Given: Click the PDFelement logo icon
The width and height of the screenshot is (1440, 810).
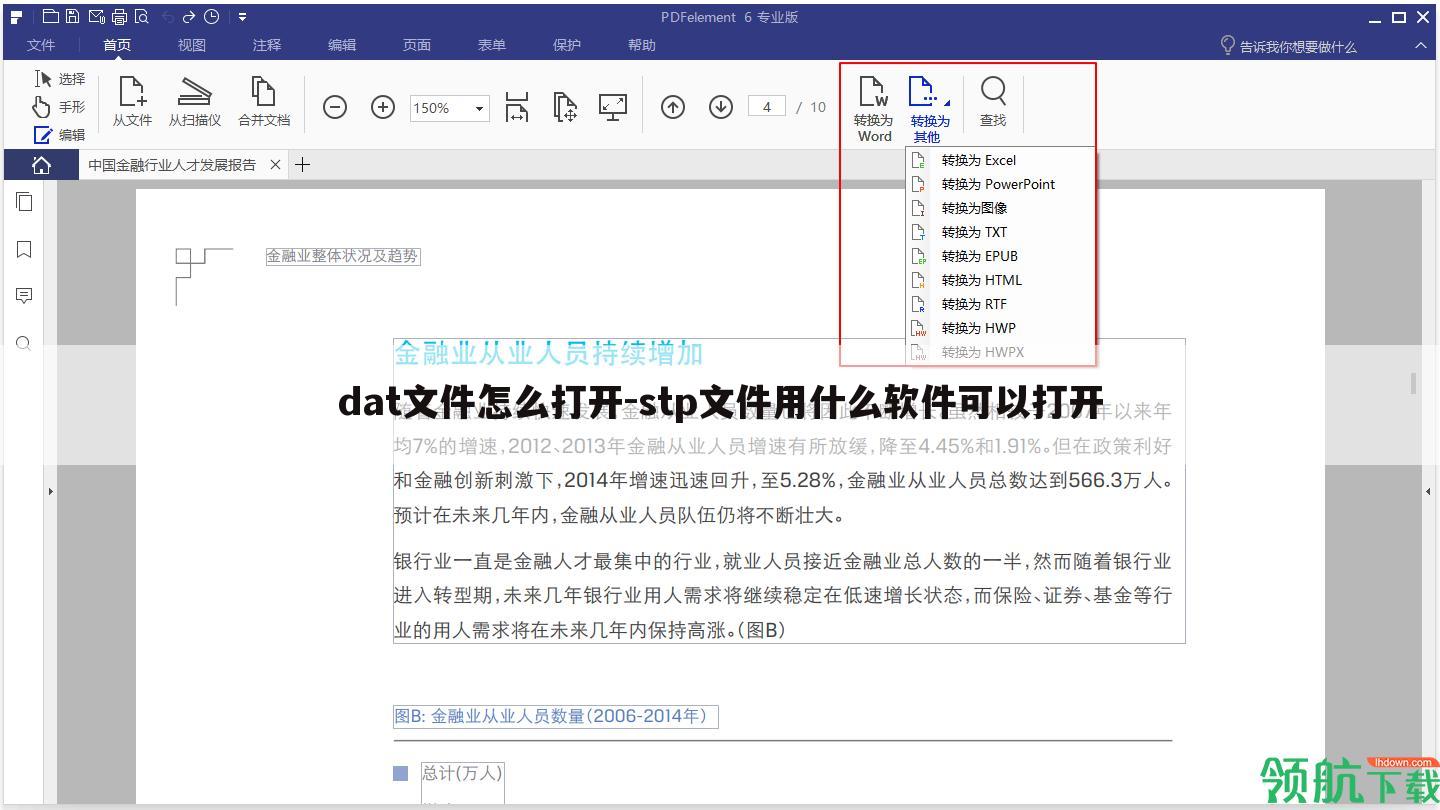Looking at the screenshot, I should 16,16.
